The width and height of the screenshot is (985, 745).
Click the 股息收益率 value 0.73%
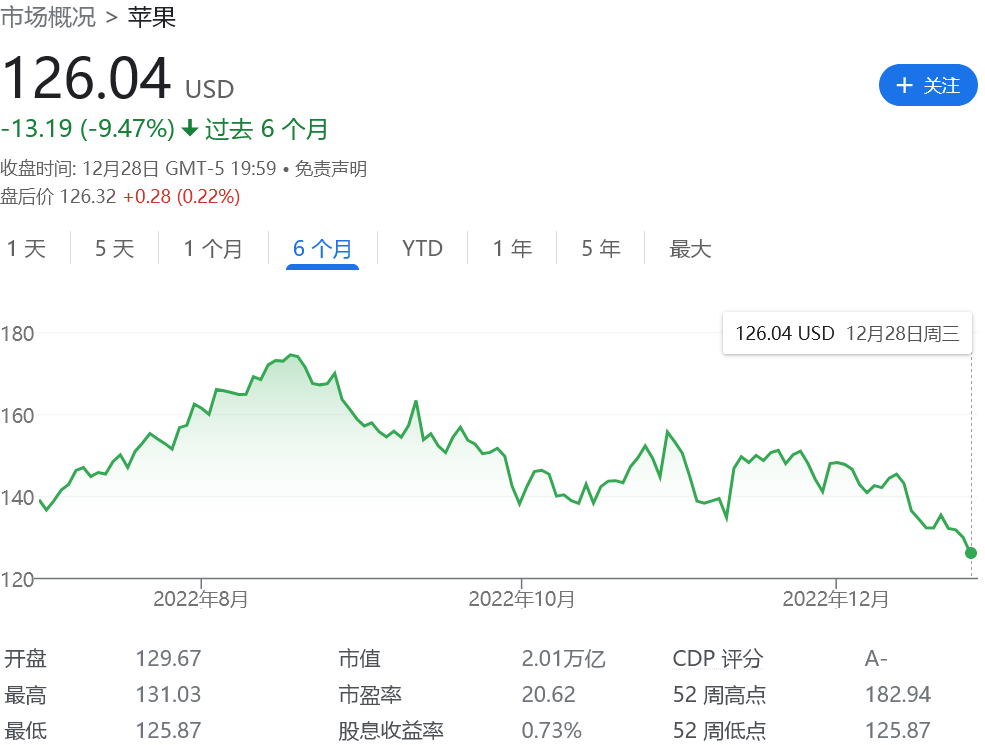coord(552,730)
